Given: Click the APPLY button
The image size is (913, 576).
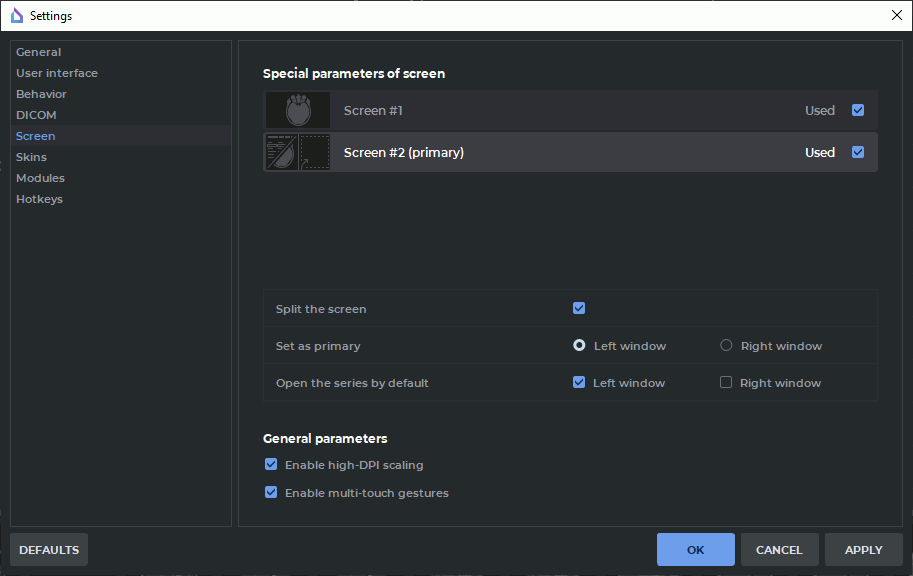Looking at the screenshot, I should pos(863,550).
